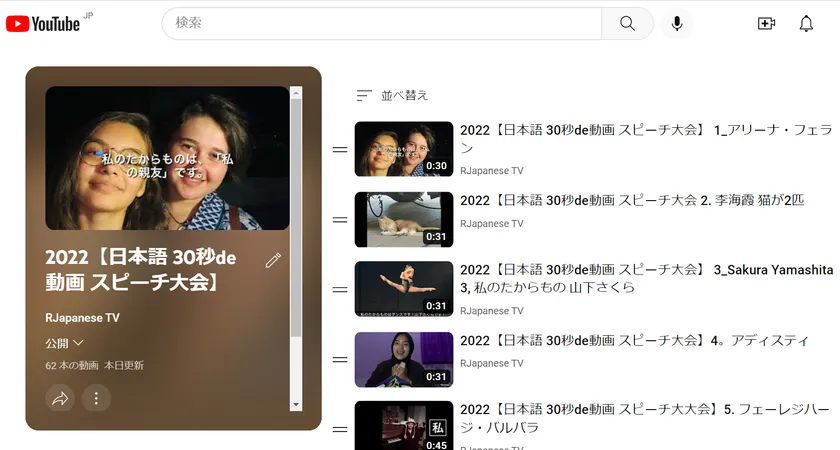The height and width of the screenshot is (450, 840).
Task: Expand the 公開 visibility dropdown
Action: pos(65,343)
